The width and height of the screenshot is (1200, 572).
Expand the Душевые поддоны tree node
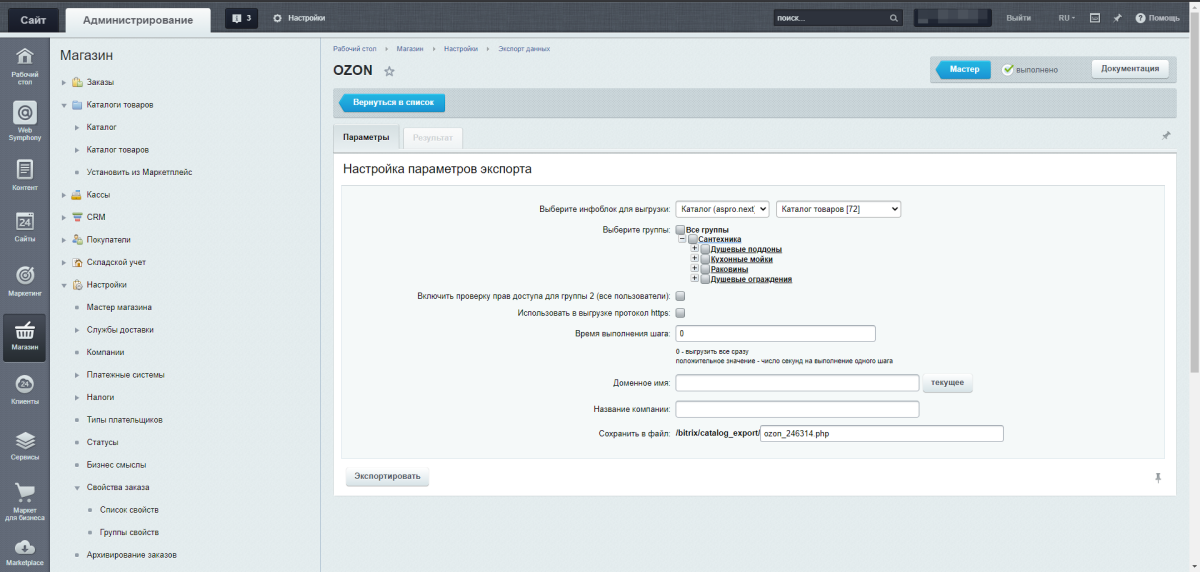pos(694,249)
